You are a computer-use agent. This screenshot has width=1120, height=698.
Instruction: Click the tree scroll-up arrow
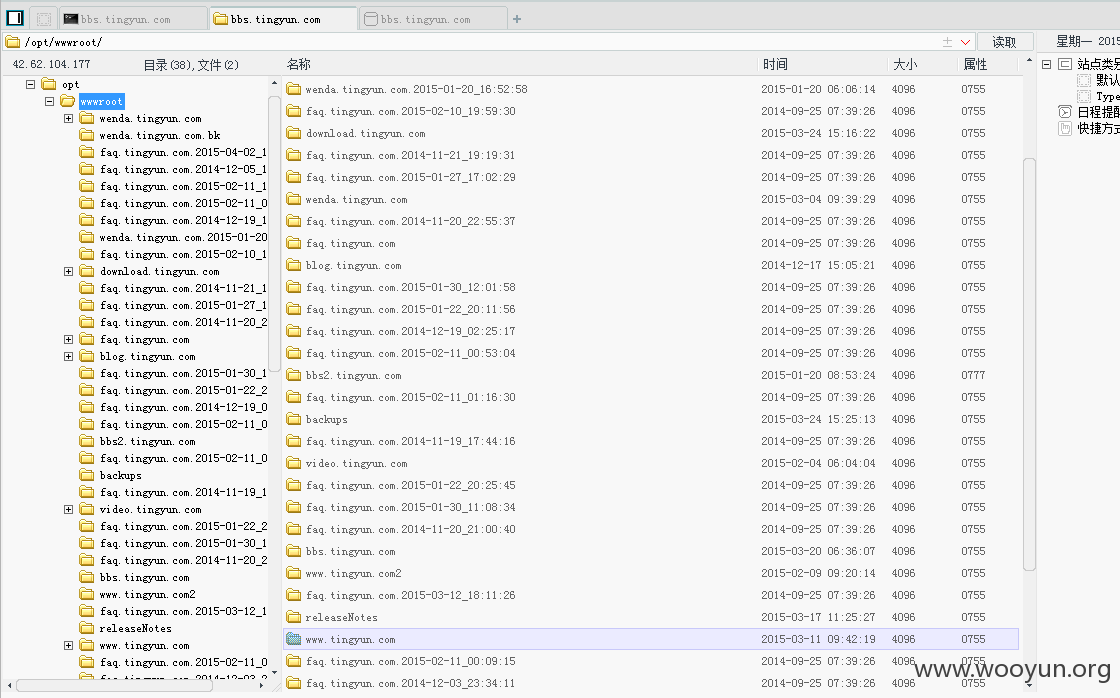coord(274,84)
